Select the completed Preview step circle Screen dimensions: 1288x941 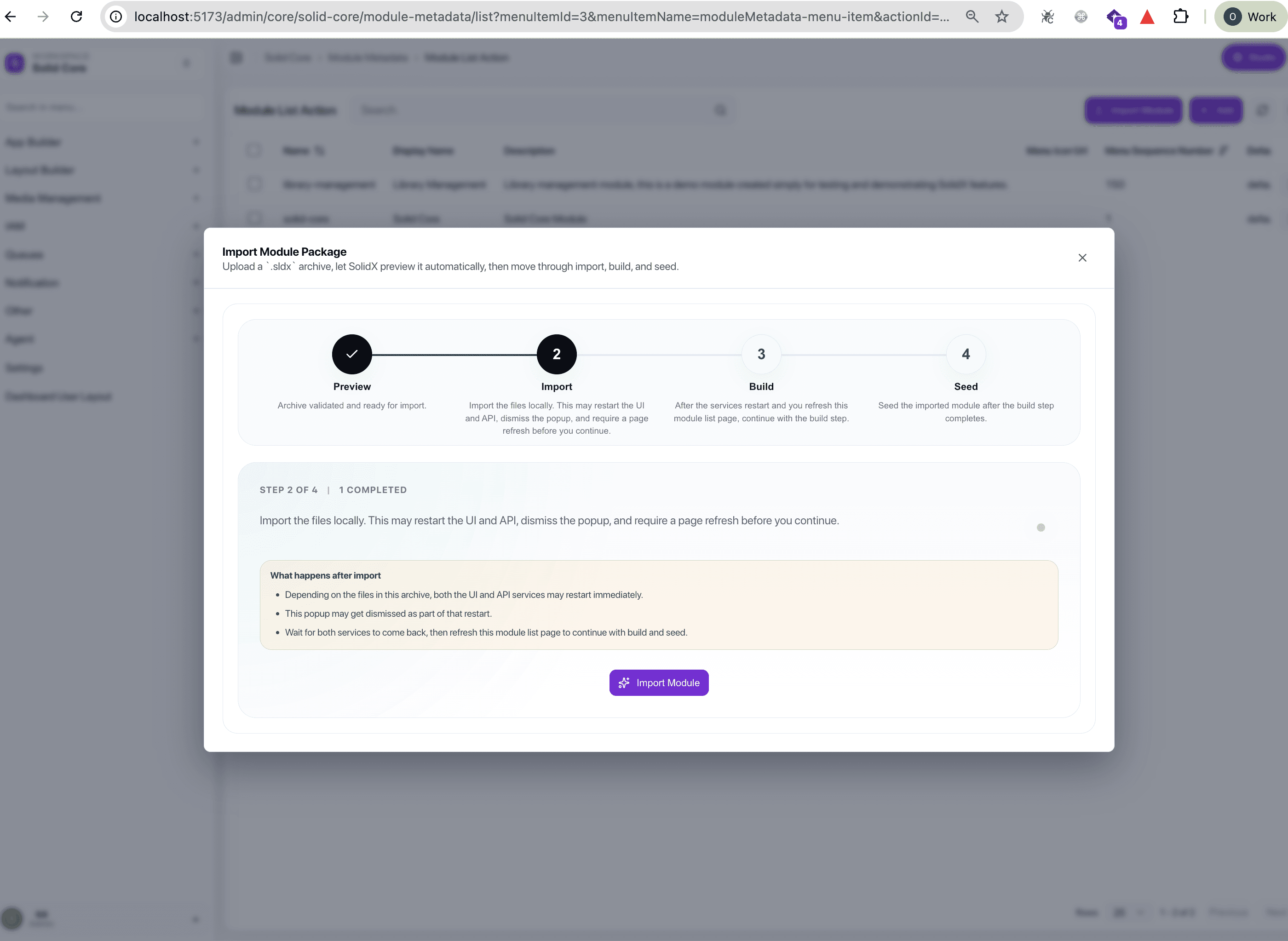pos(352,354)
